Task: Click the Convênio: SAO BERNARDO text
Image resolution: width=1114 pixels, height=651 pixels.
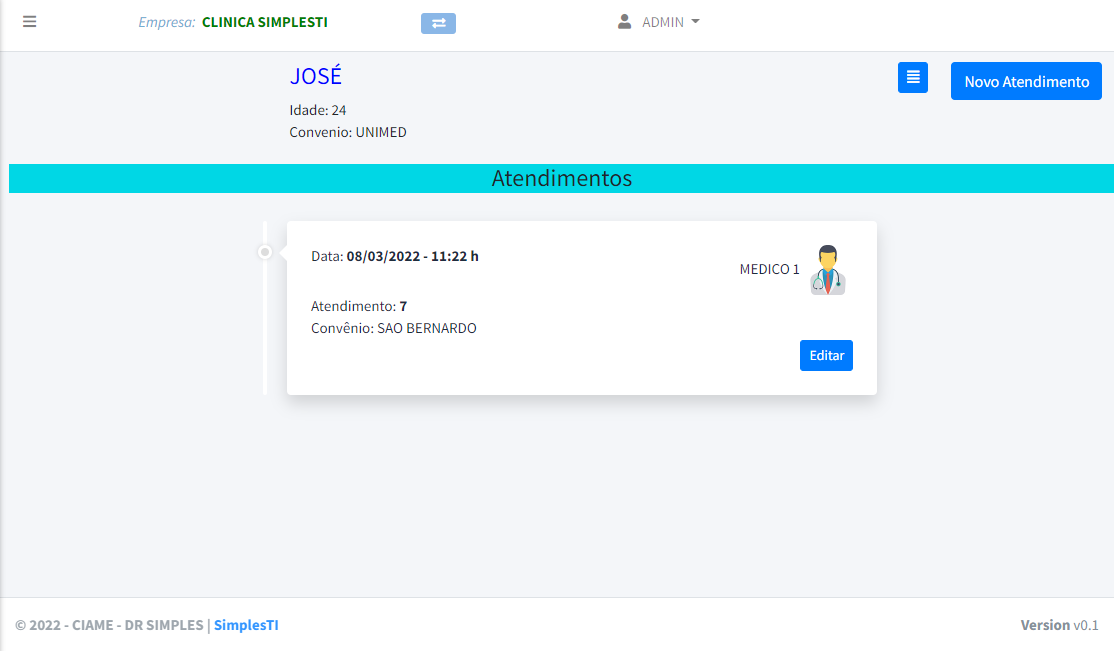Action: tap(394, 328)
